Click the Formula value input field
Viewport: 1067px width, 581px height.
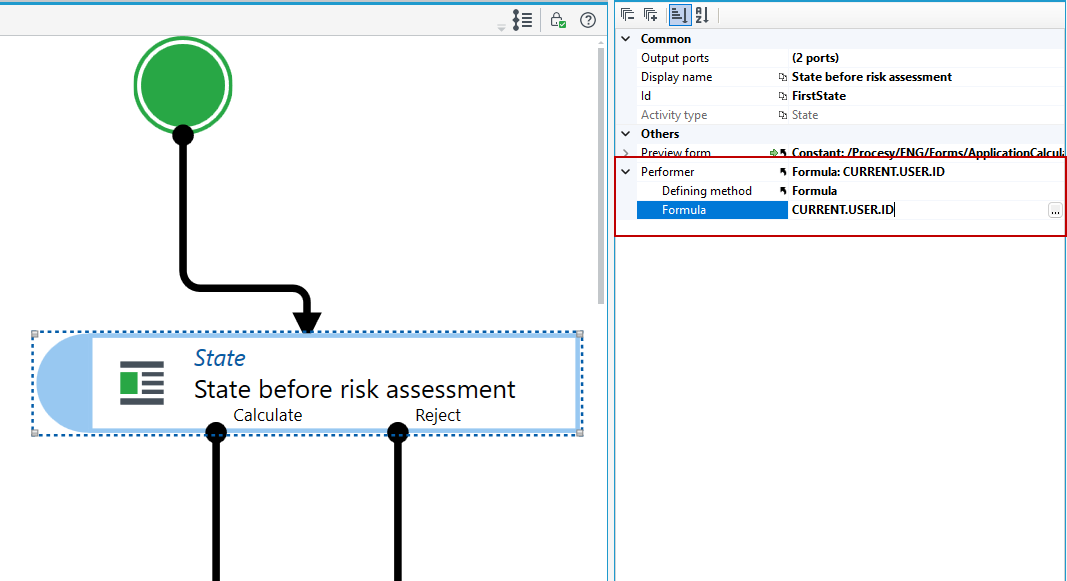(x=917, y=210)
